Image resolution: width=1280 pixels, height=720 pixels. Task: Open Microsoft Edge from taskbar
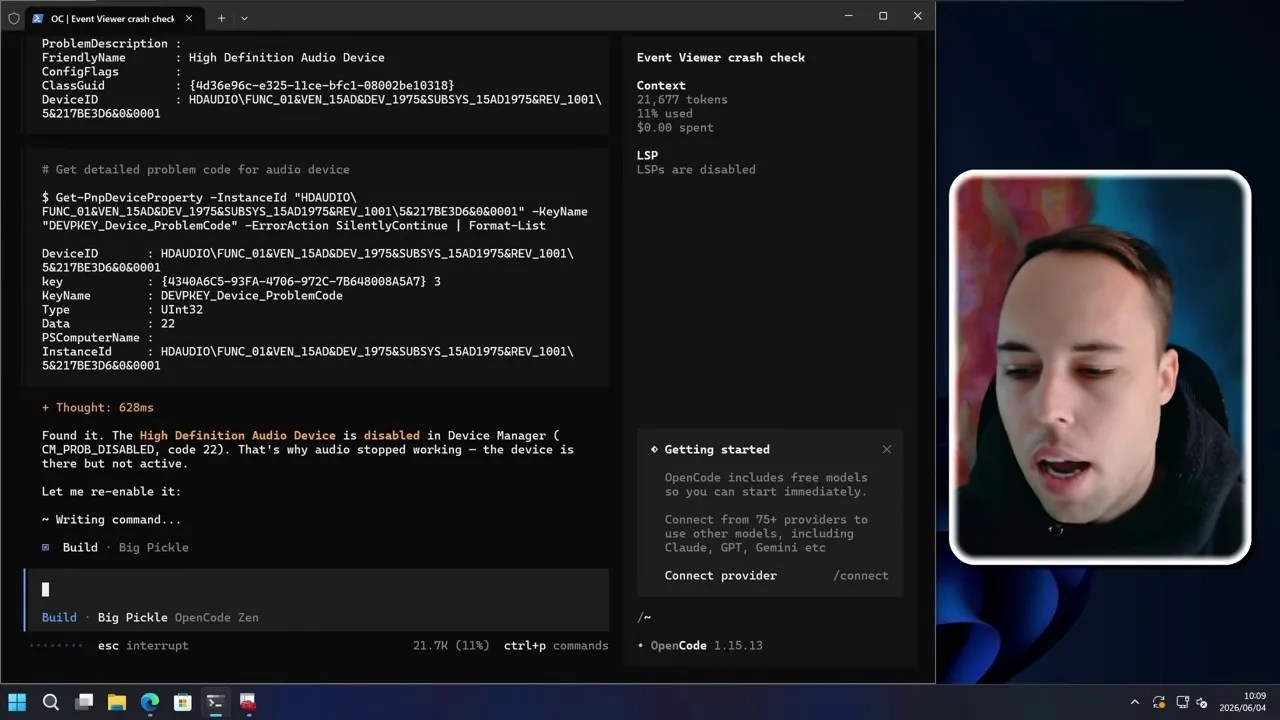point(150,702)
